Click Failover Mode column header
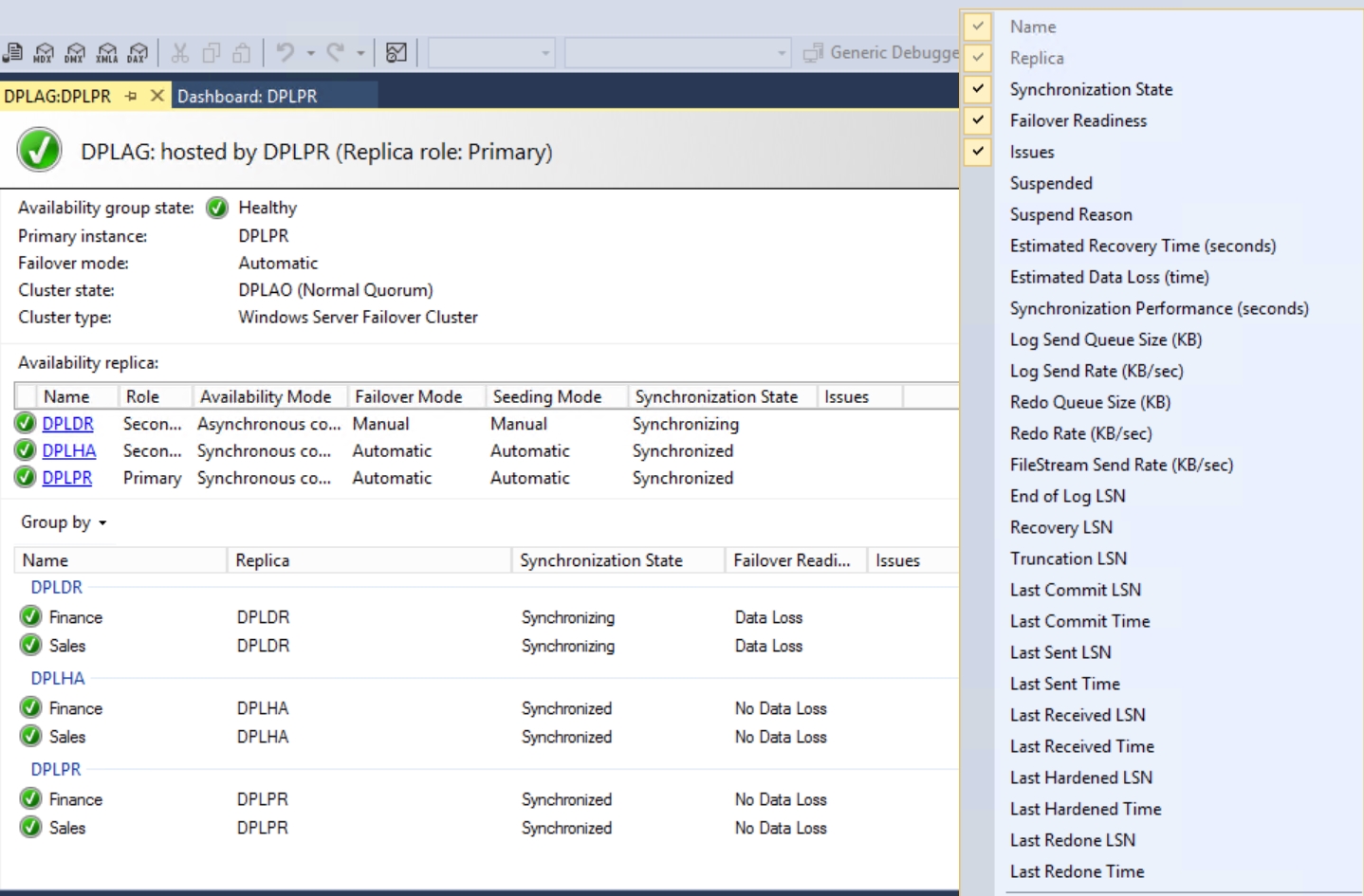The width and height of the screenshot is (1364, 896). click(x=416, y=396)
